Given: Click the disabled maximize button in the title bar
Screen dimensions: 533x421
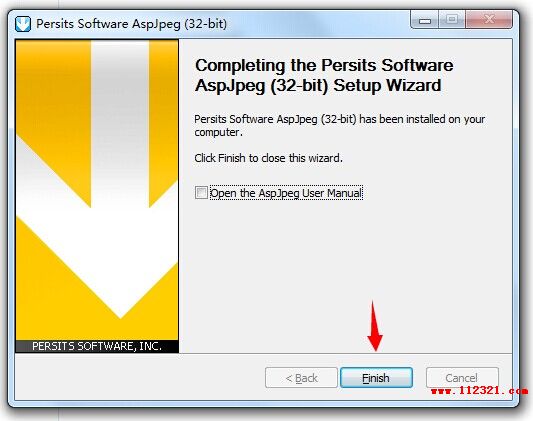Looking at the screenshot, I should point(452,19).
